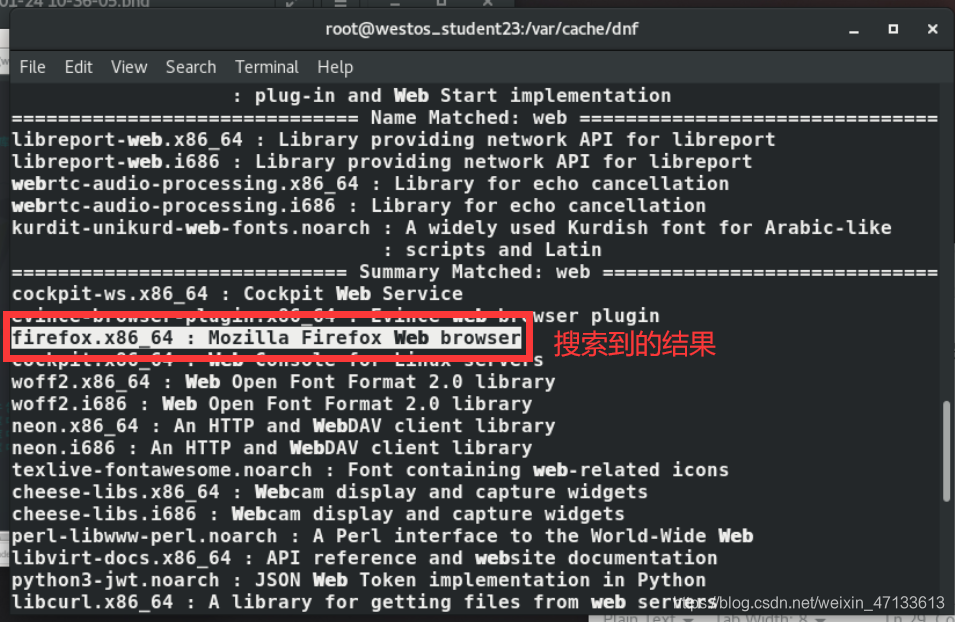The height and width of the screenshot is (622, 955).
Task: Click perl-libwww-perl.noarch line
Action: [x=382, y=536]
